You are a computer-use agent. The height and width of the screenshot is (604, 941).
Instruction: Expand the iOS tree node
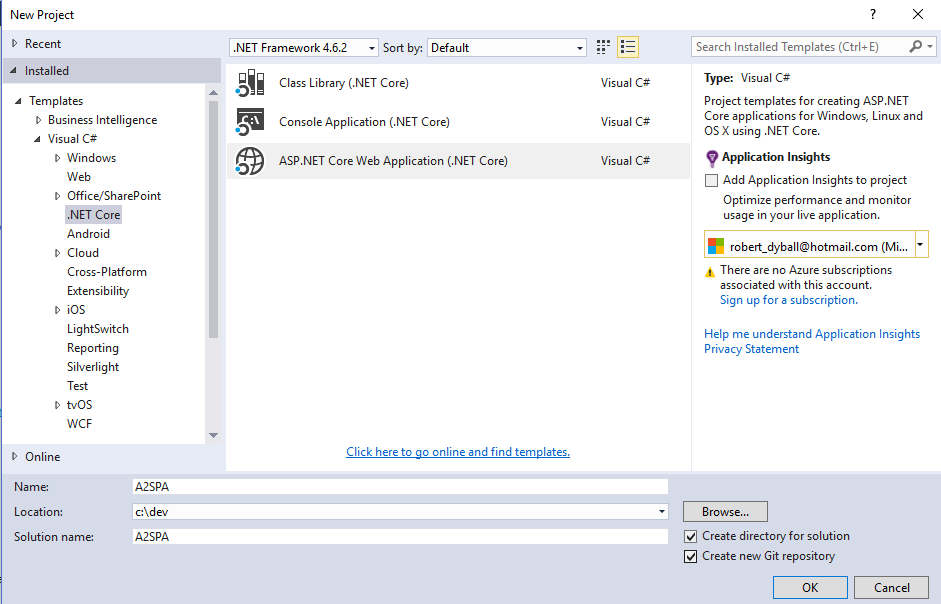click(58, 310)
